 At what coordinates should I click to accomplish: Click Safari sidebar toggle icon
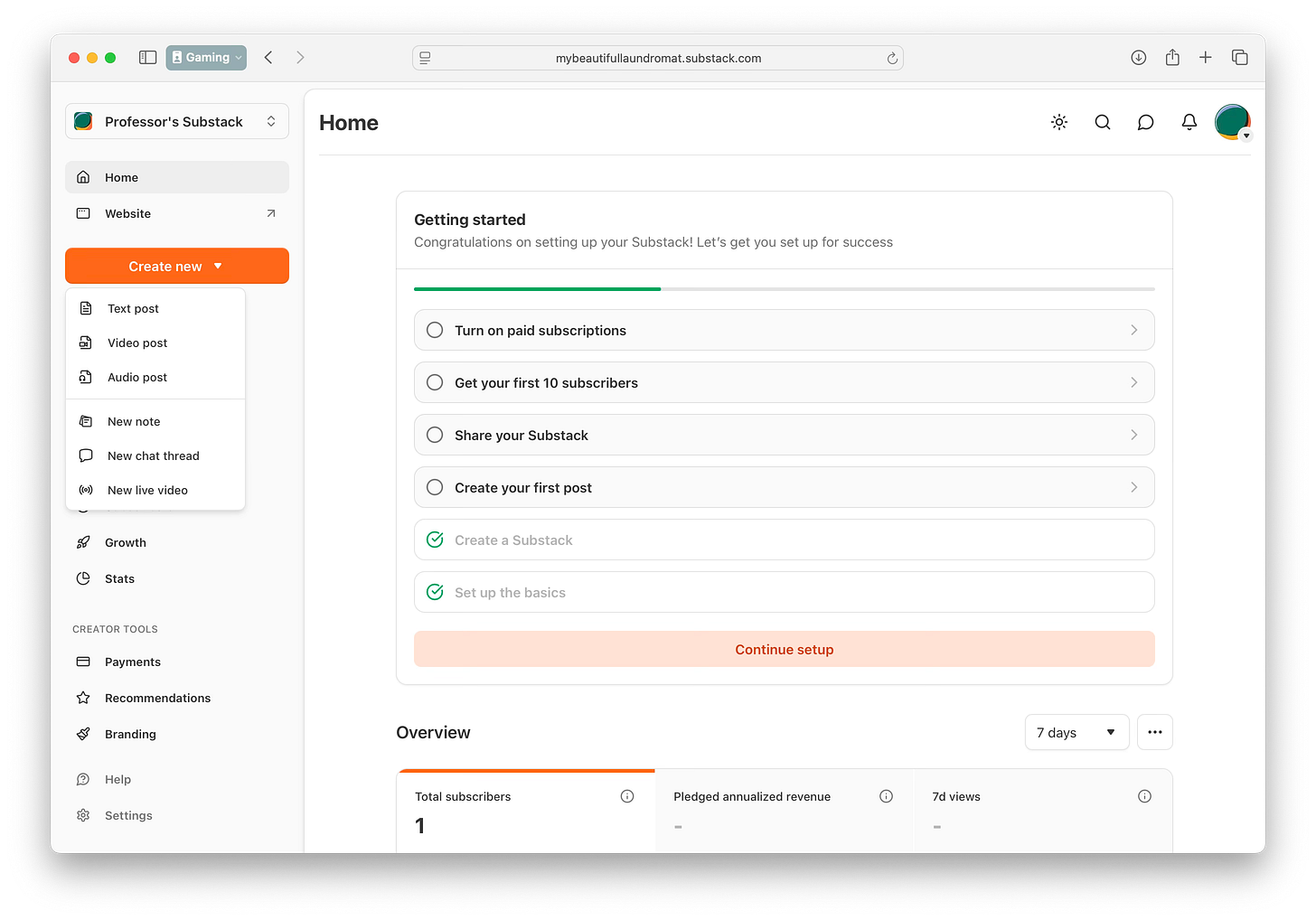tap(148, 57)
